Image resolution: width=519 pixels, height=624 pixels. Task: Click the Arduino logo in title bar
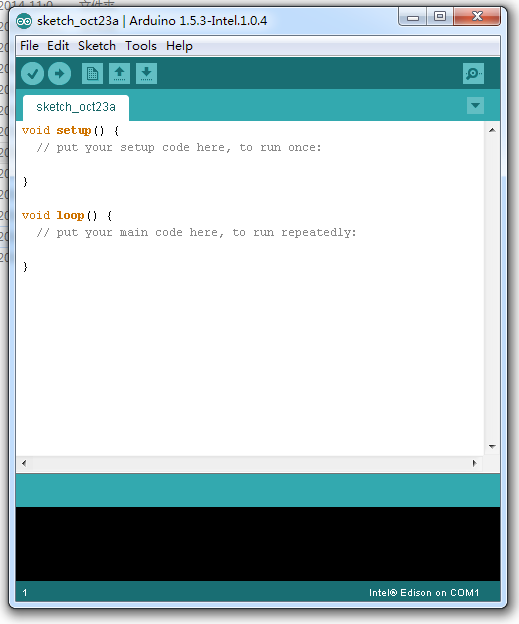click(24, 21)
